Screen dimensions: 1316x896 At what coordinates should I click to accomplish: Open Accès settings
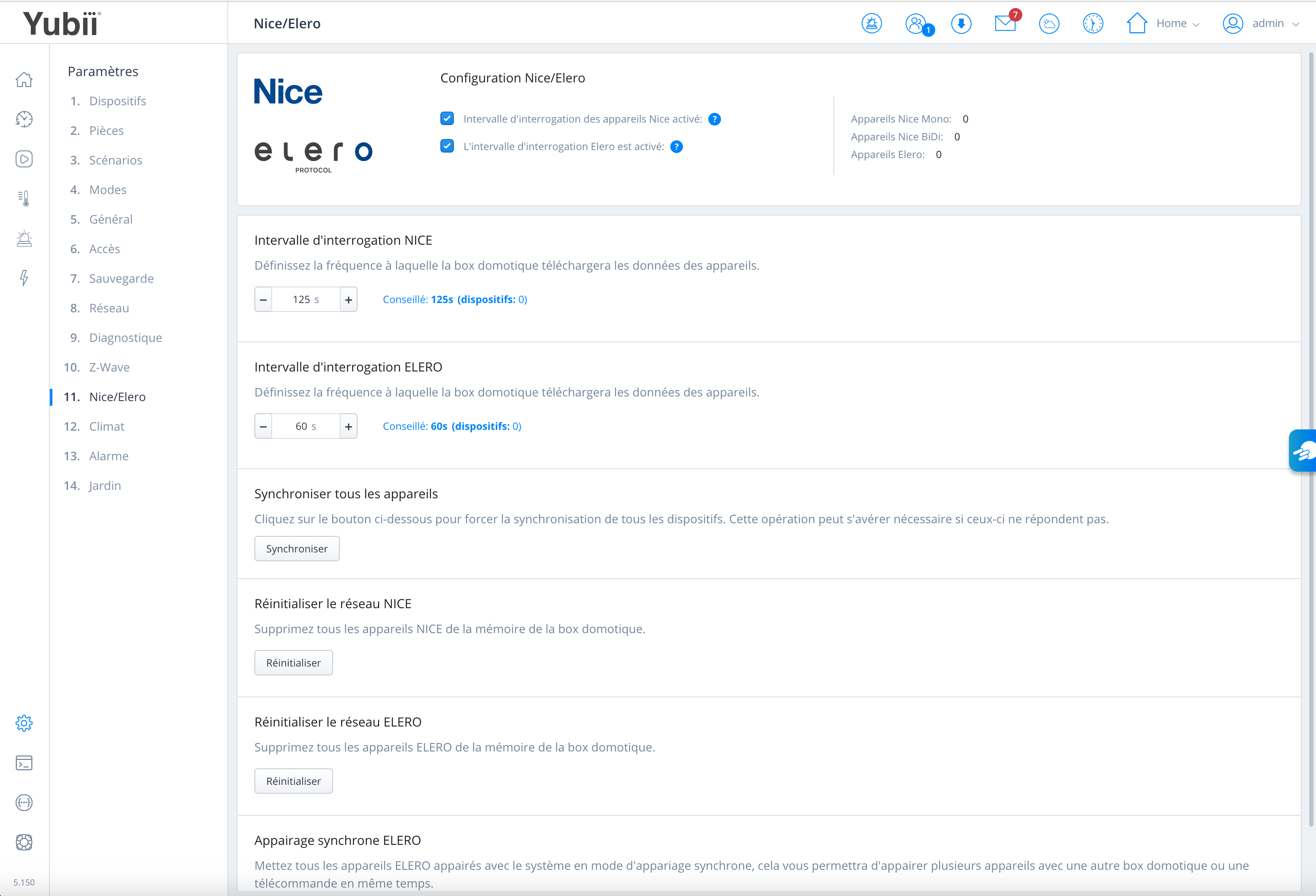(105, 249)
